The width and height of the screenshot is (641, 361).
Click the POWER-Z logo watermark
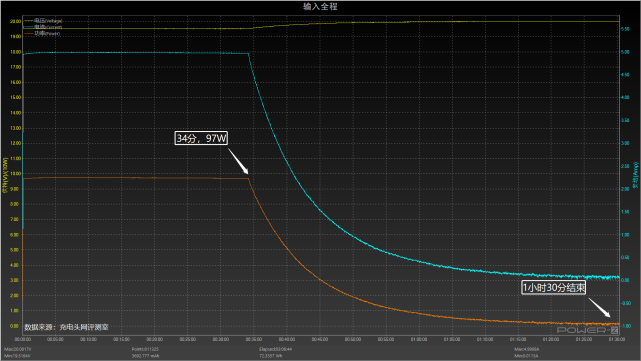(x=587, y=330)
